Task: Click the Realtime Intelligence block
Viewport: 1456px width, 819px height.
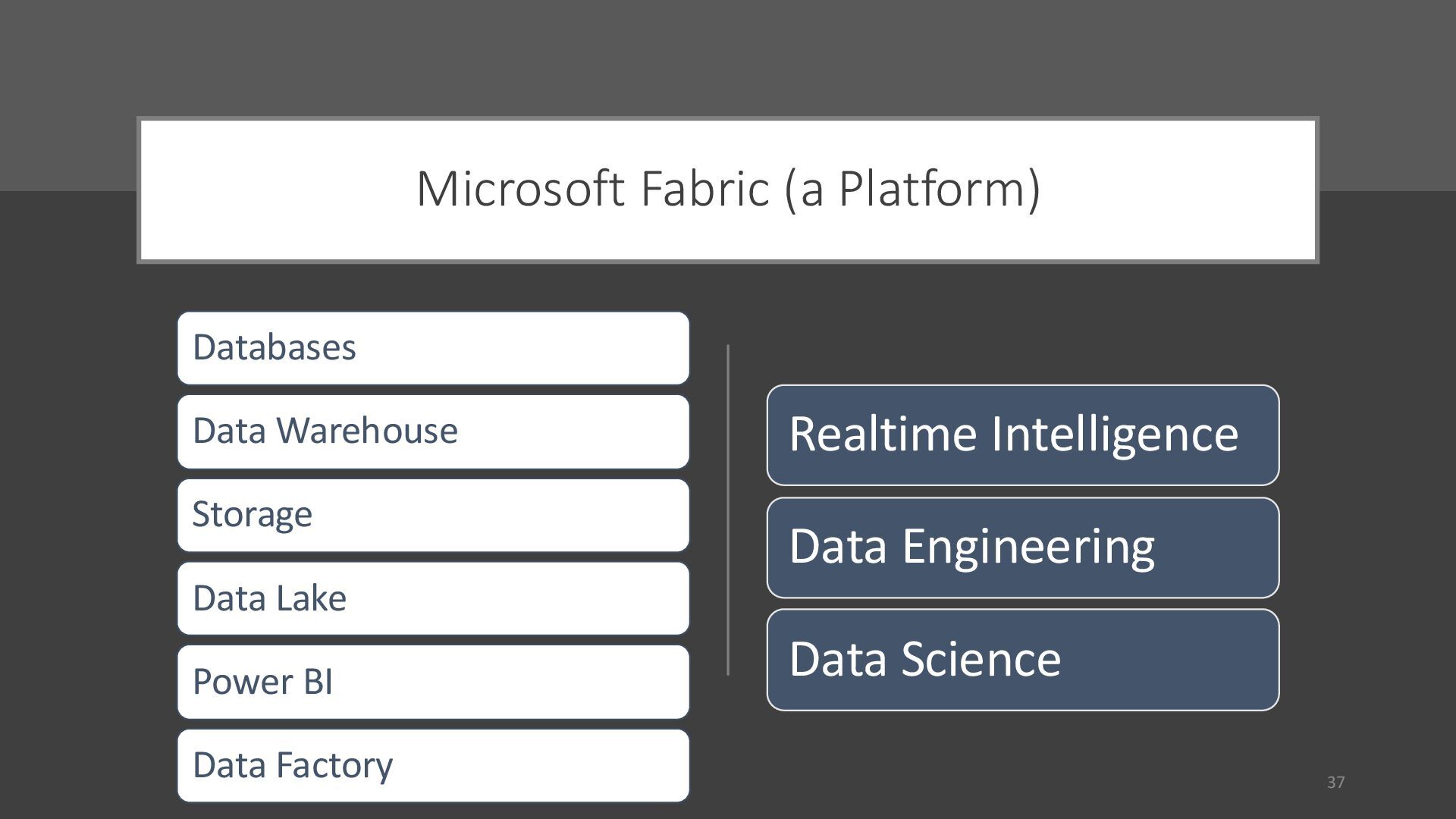Action: pyautogui.click(x=1022, y=435)
